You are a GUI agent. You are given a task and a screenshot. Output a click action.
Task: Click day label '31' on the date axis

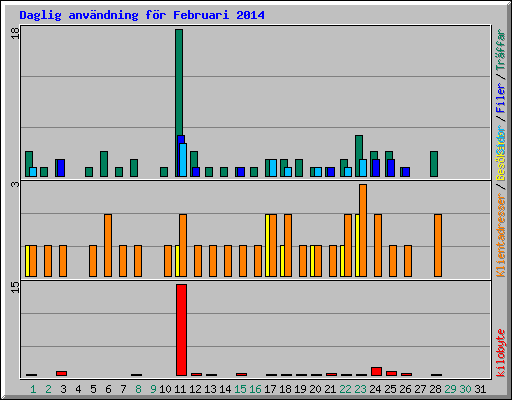point(480,389)
